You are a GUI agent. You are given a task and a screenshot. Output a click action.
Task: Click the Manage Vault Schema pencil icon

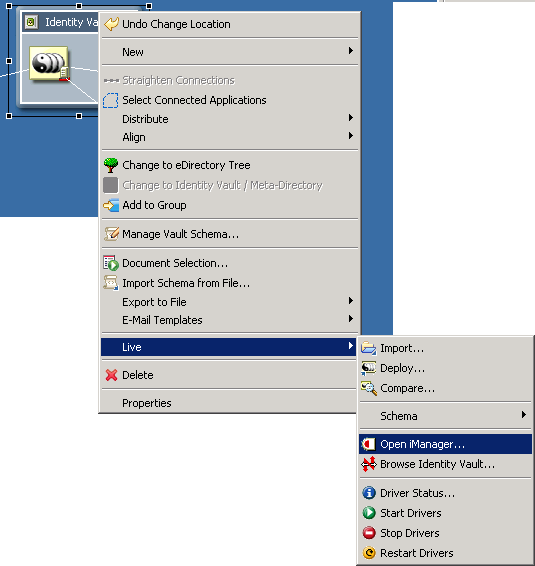111,234
